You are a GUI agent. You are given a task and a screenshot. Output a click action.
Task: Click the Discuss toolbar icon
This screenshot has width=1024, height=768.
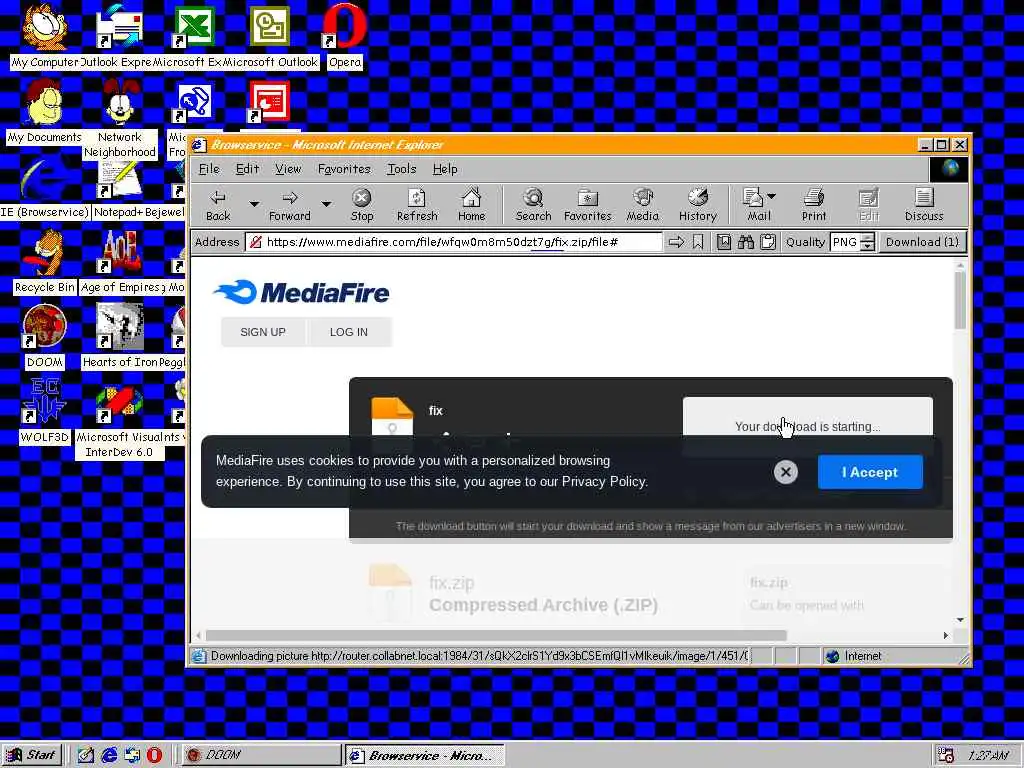click(x=924, y=205)
